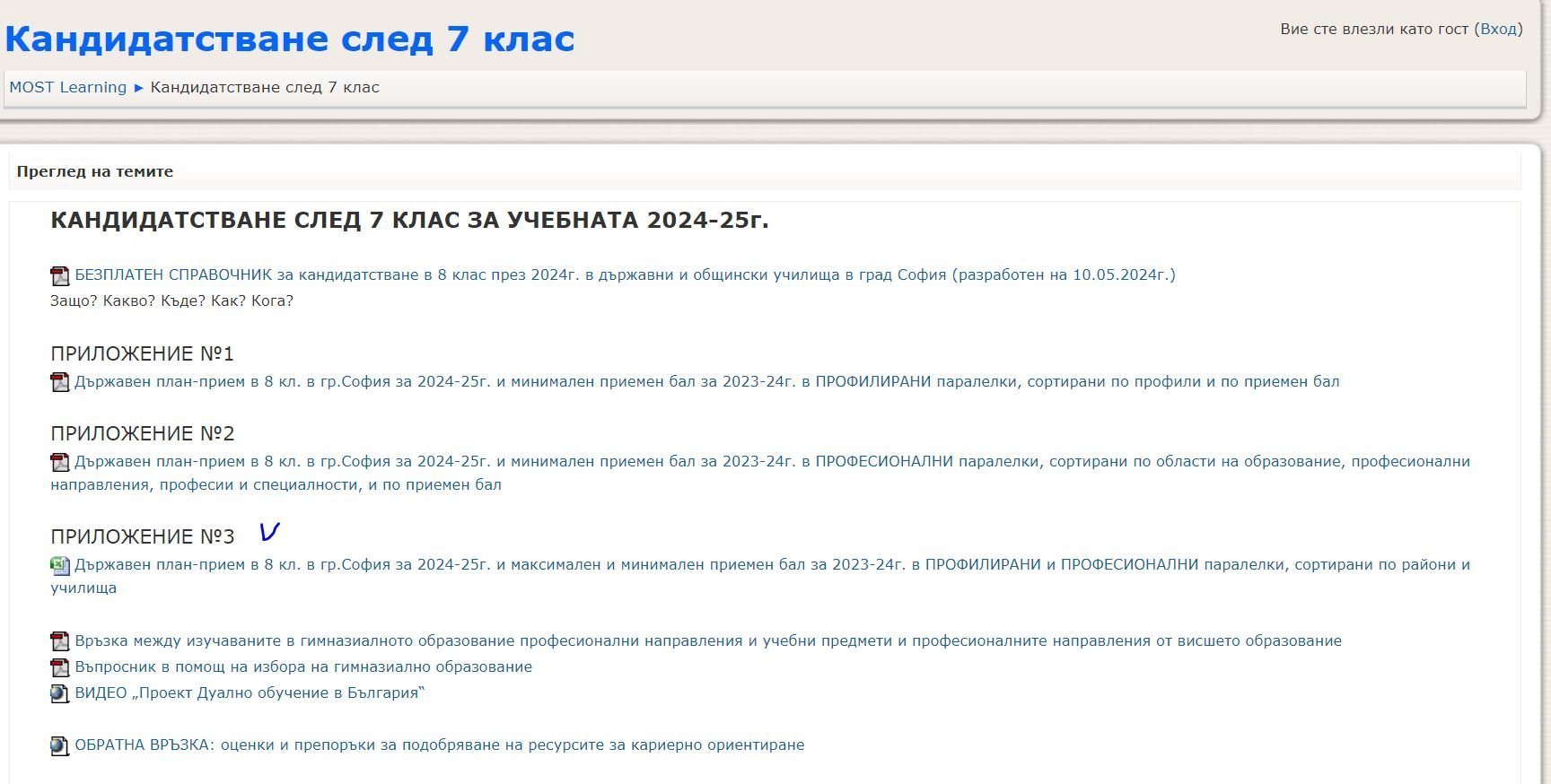Open ОБРАТНА ВРЪЗКА feedback link text
Viewport: 1551px width, 784px height.
[439, 745]
